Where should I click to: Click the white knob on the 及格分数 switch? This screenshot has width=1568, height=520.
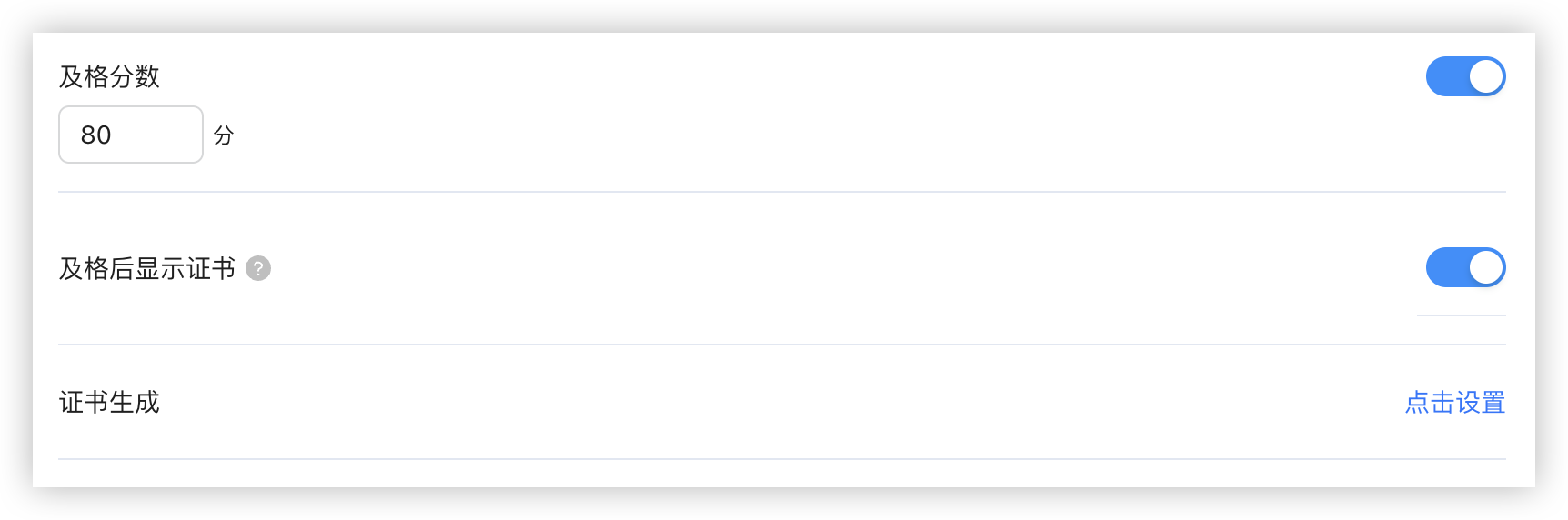click(1485, 76)
